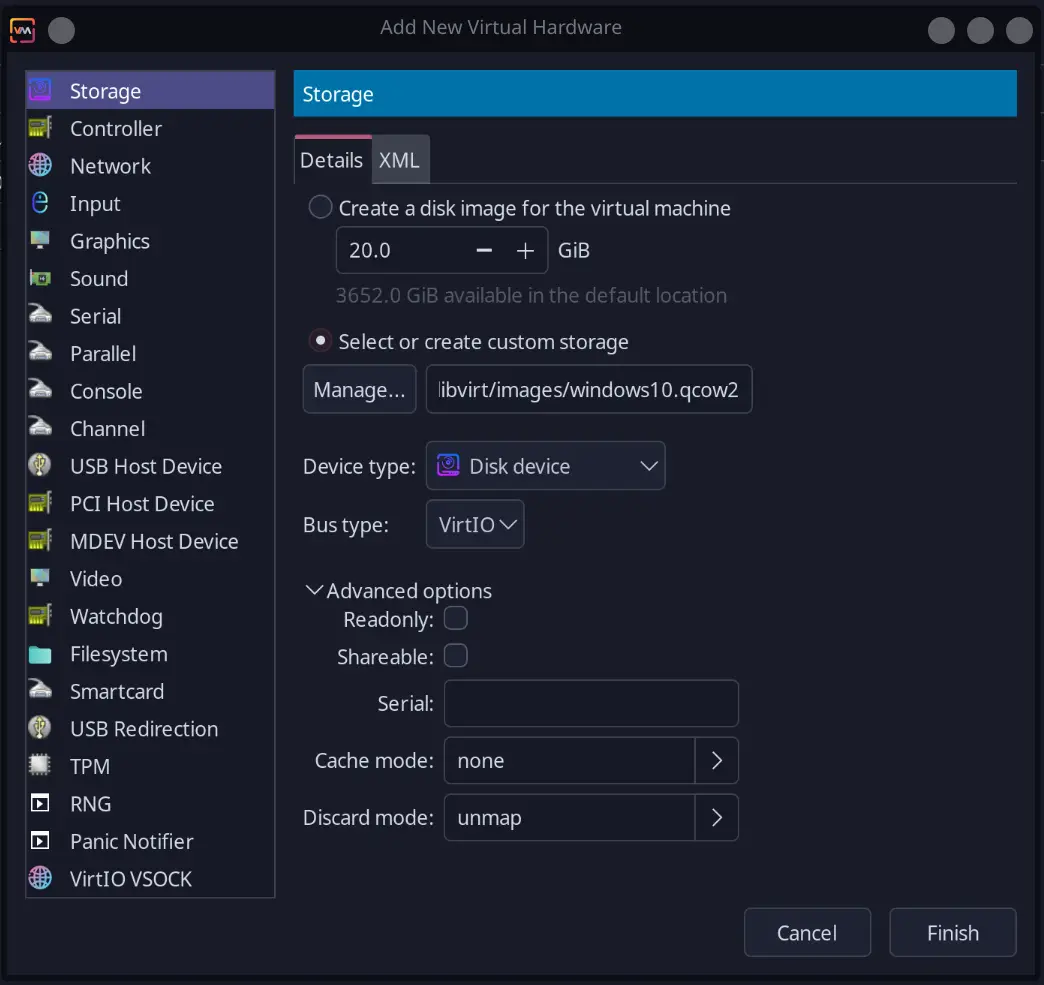
Task: Open the USB Redirection category
Action: [x=144, y=729]
